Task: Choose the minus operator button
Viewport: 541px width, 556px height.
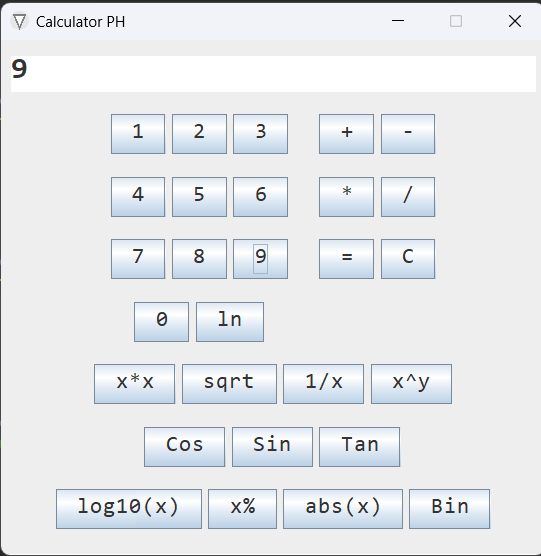Action: pyautogui.click(x=408, y=134)
